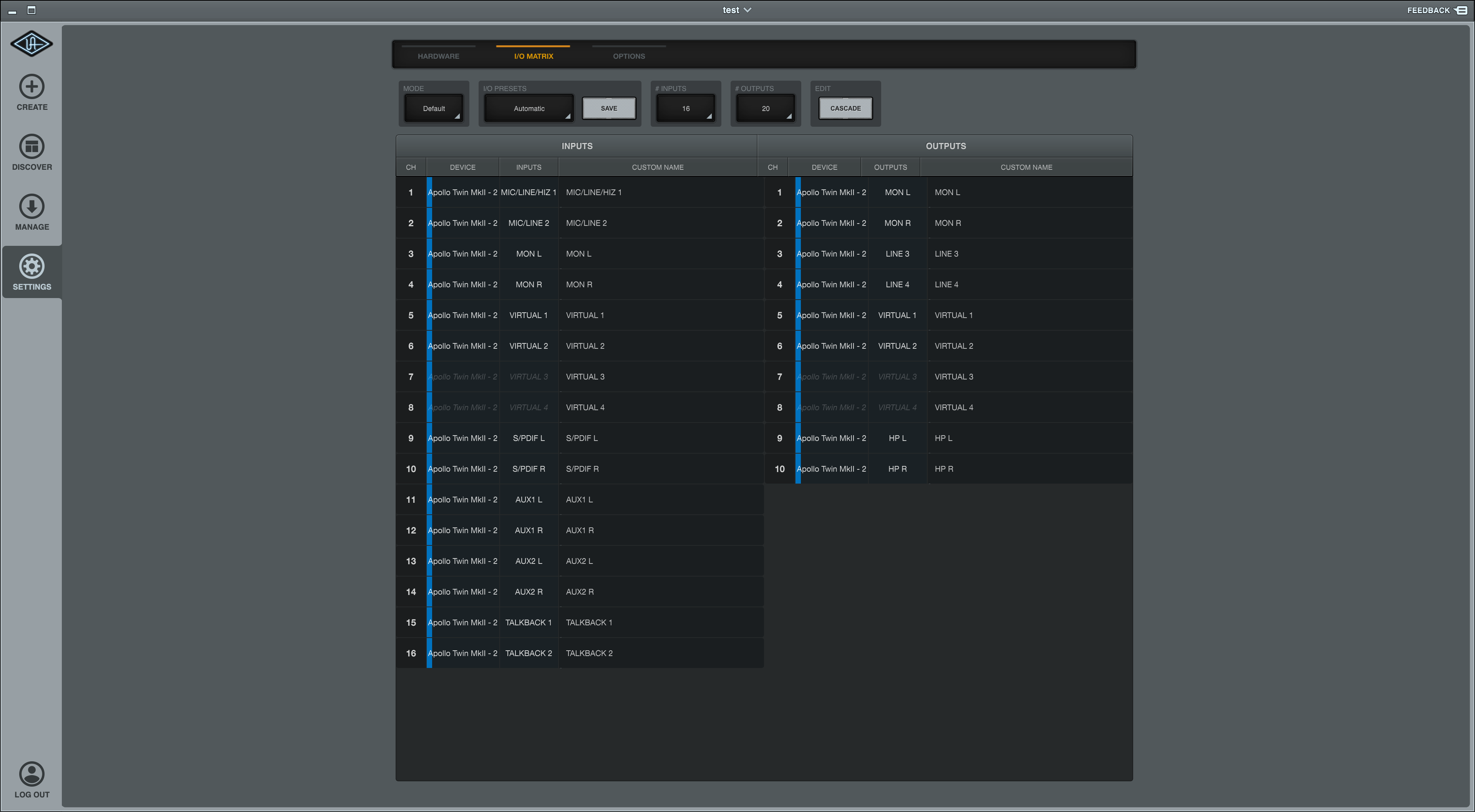Select input 6 VIRTUAL 2 inputs cell

529,346
